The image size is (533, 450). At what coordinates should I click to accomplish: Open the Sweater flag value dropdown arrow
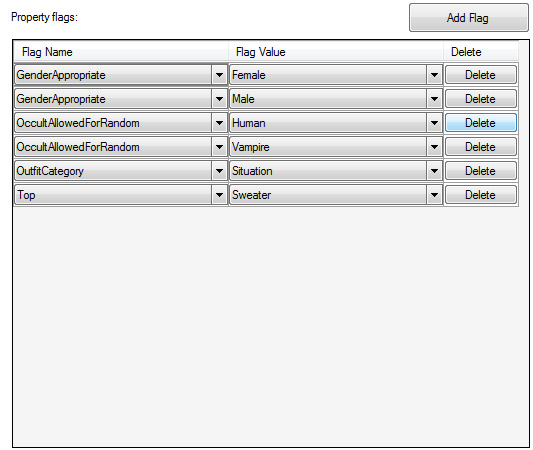(434, 195)
